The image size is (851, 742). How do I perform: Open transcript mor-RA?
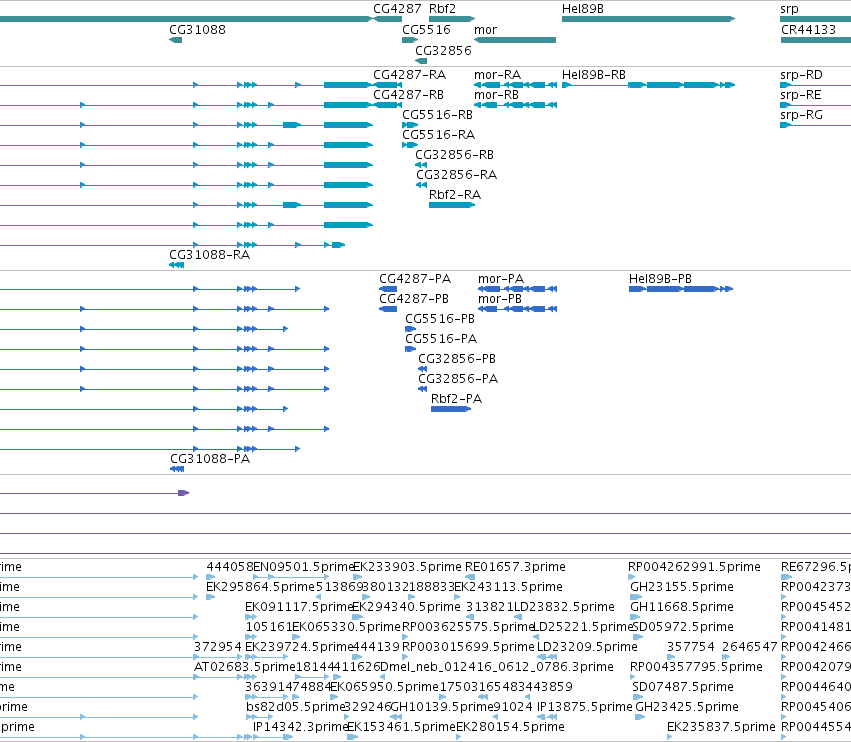(x=497, y=74)
